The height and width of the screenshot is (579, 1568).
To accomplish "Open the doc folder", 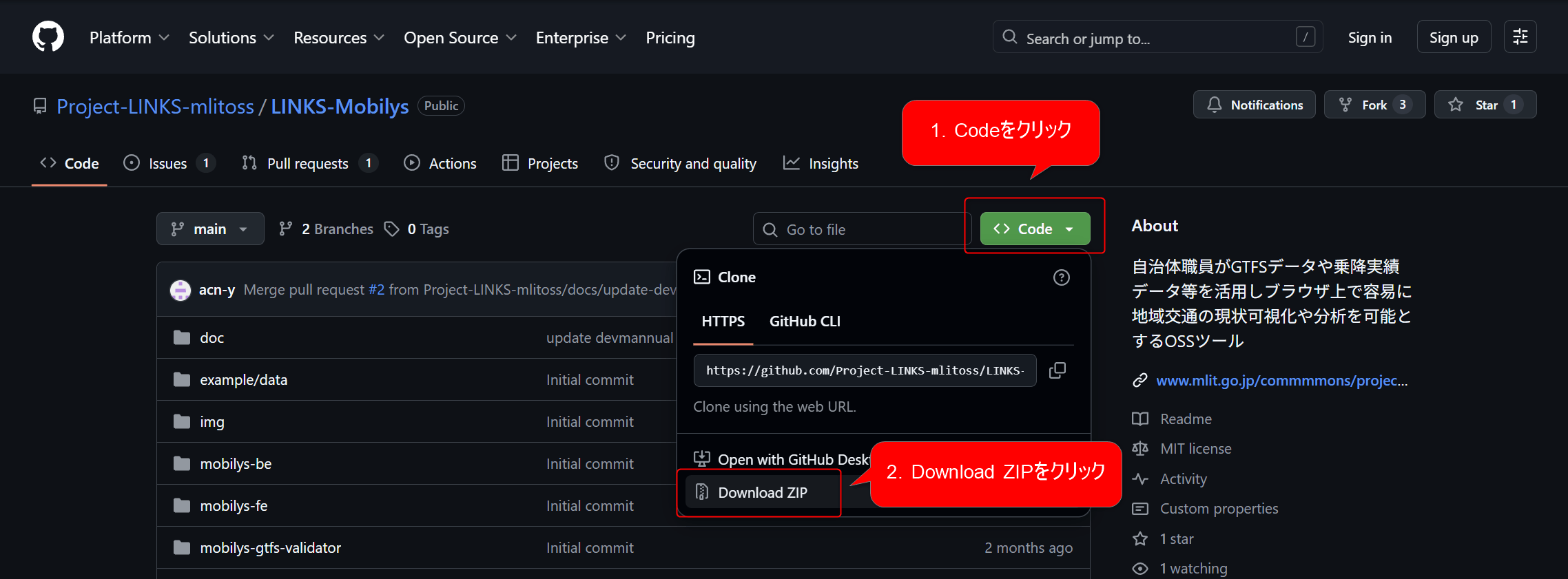I will 212,338.
